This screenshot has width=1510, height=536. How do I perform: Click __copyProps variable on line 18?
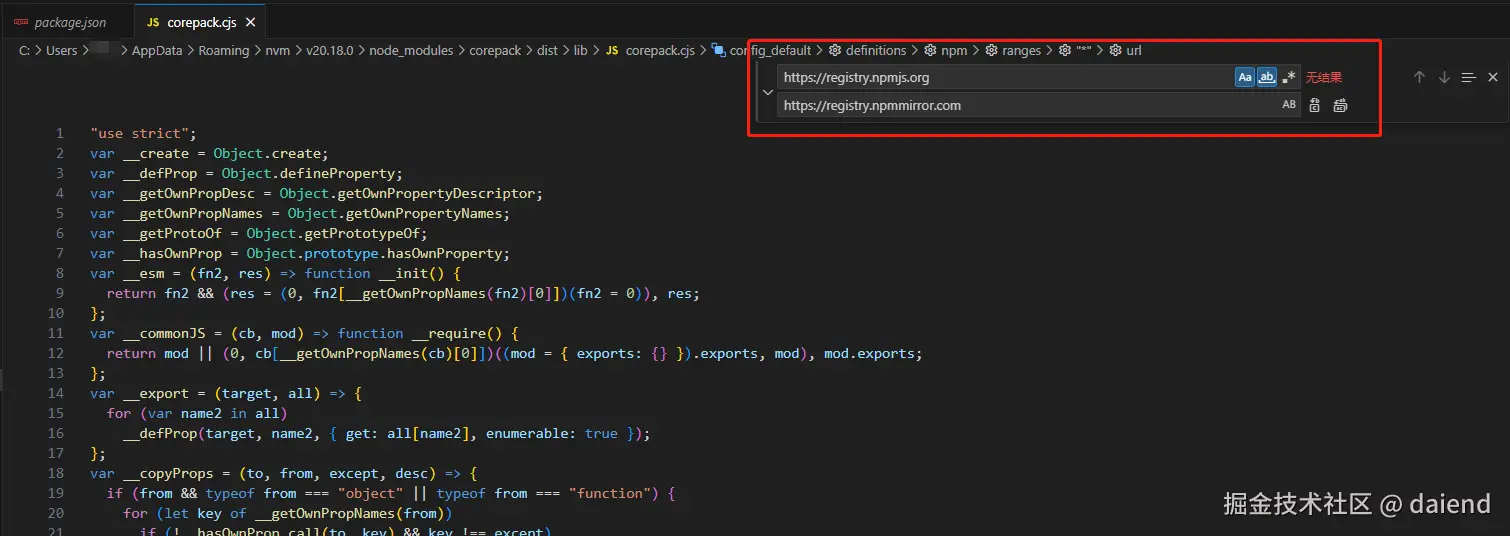point(168,473)
